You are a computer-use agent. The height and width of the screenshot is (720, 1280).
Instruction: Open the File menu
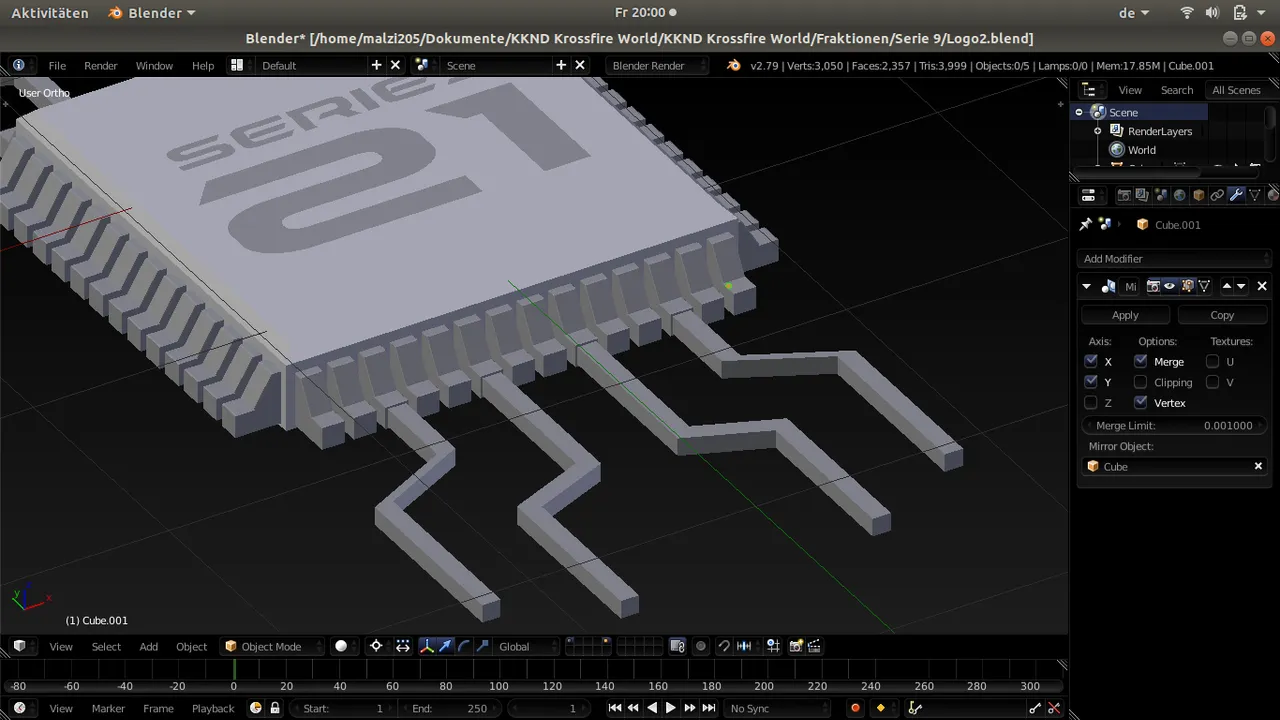pos(57,65)
